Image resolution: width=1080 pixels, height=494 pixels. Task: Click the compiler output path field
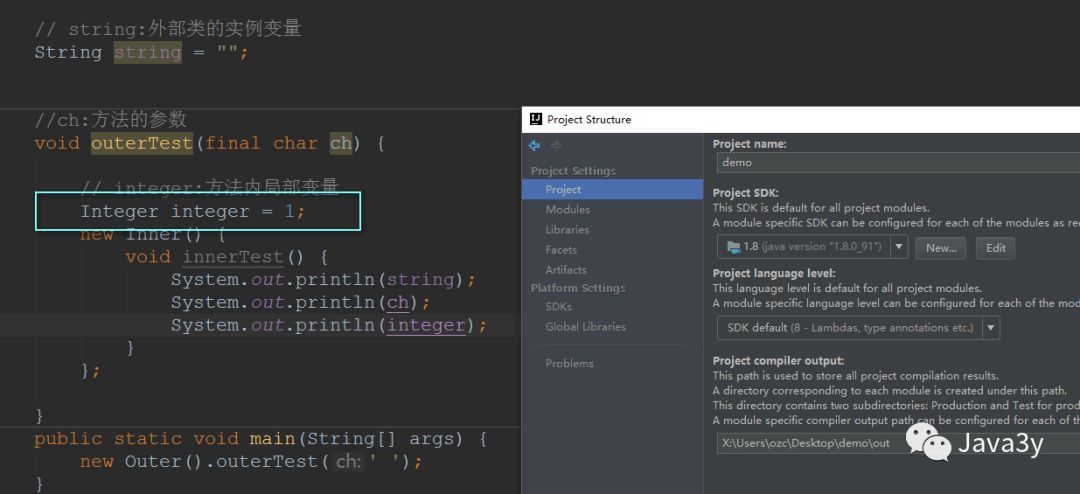point(898,443)
